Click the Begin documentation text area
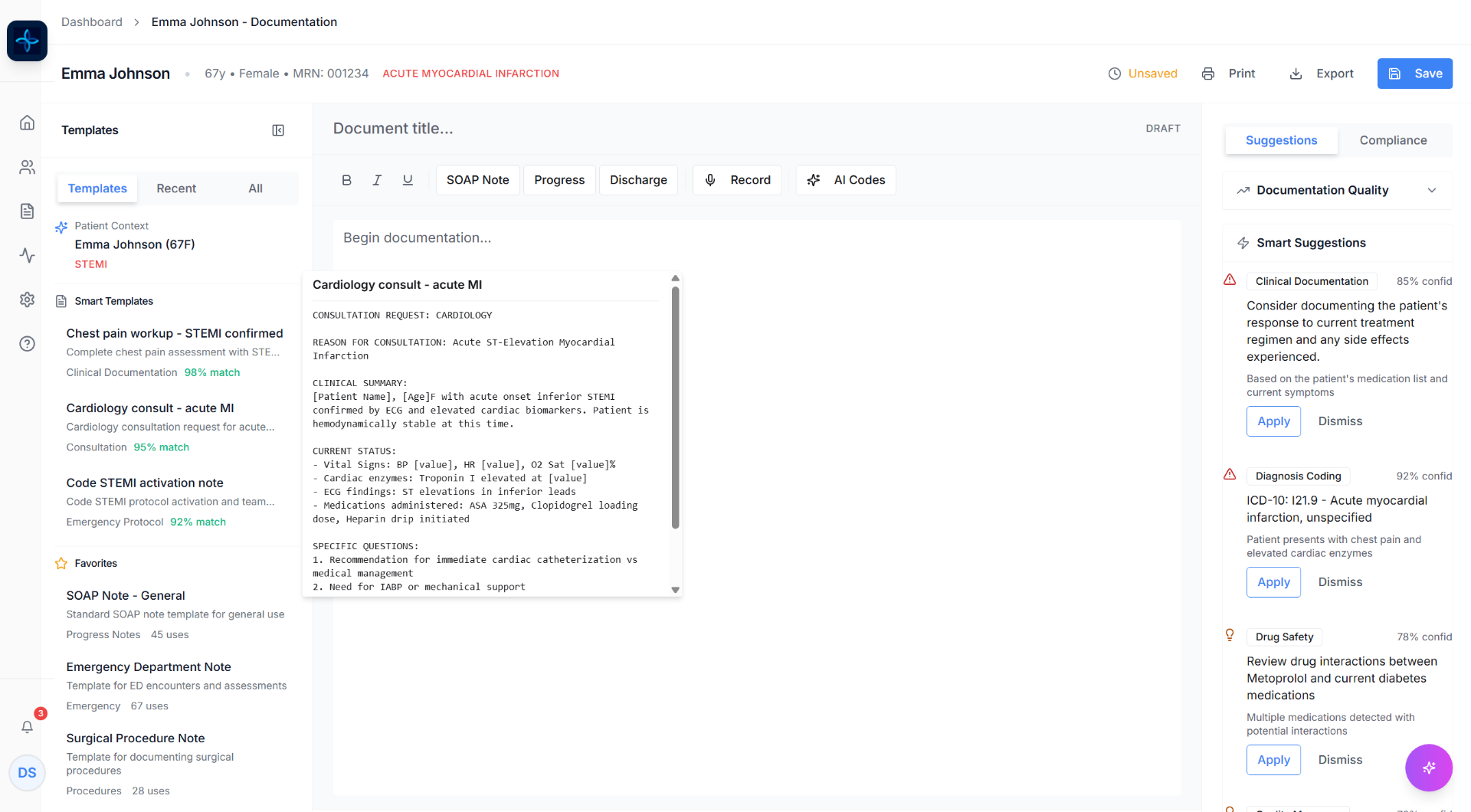The width and height of the screenshot is (1471, 812). (x=756, y=507)
